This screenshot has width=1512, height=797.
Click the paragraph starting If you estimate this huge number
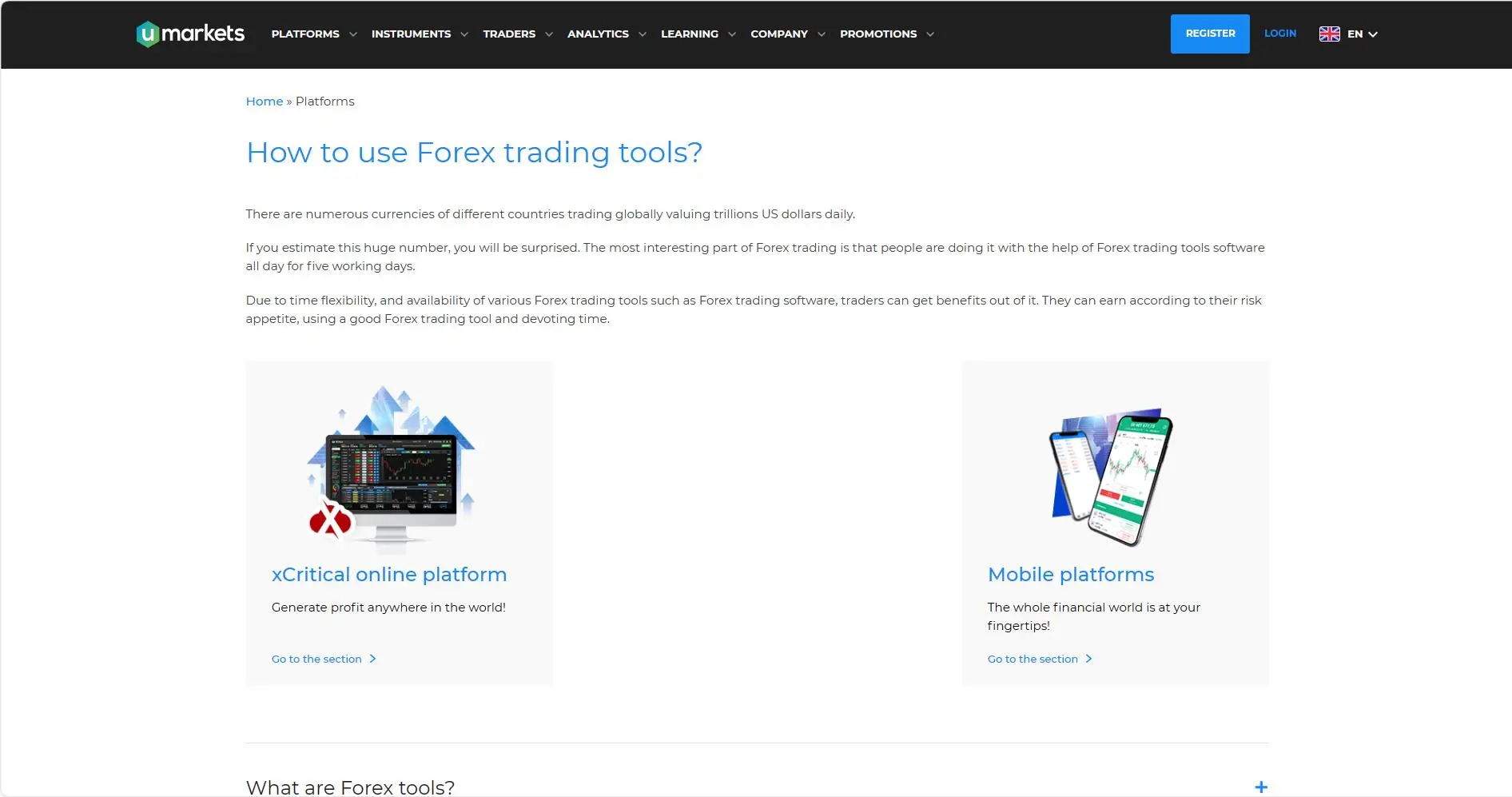point(755,257)
